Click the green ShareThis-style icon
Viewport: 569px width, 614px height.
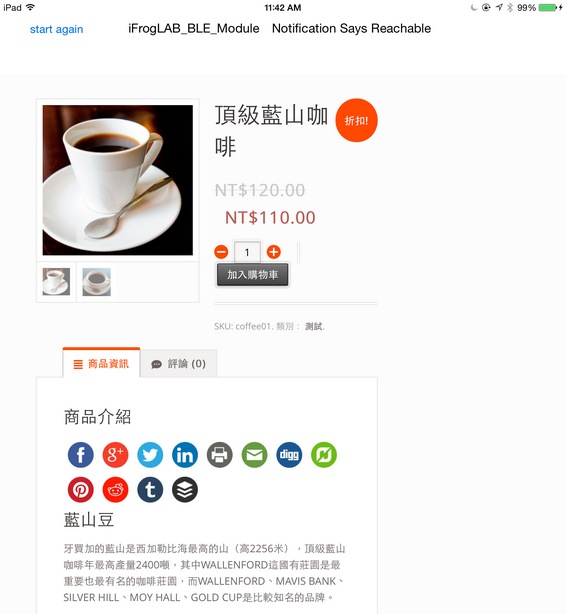click(x=324, y=455)
